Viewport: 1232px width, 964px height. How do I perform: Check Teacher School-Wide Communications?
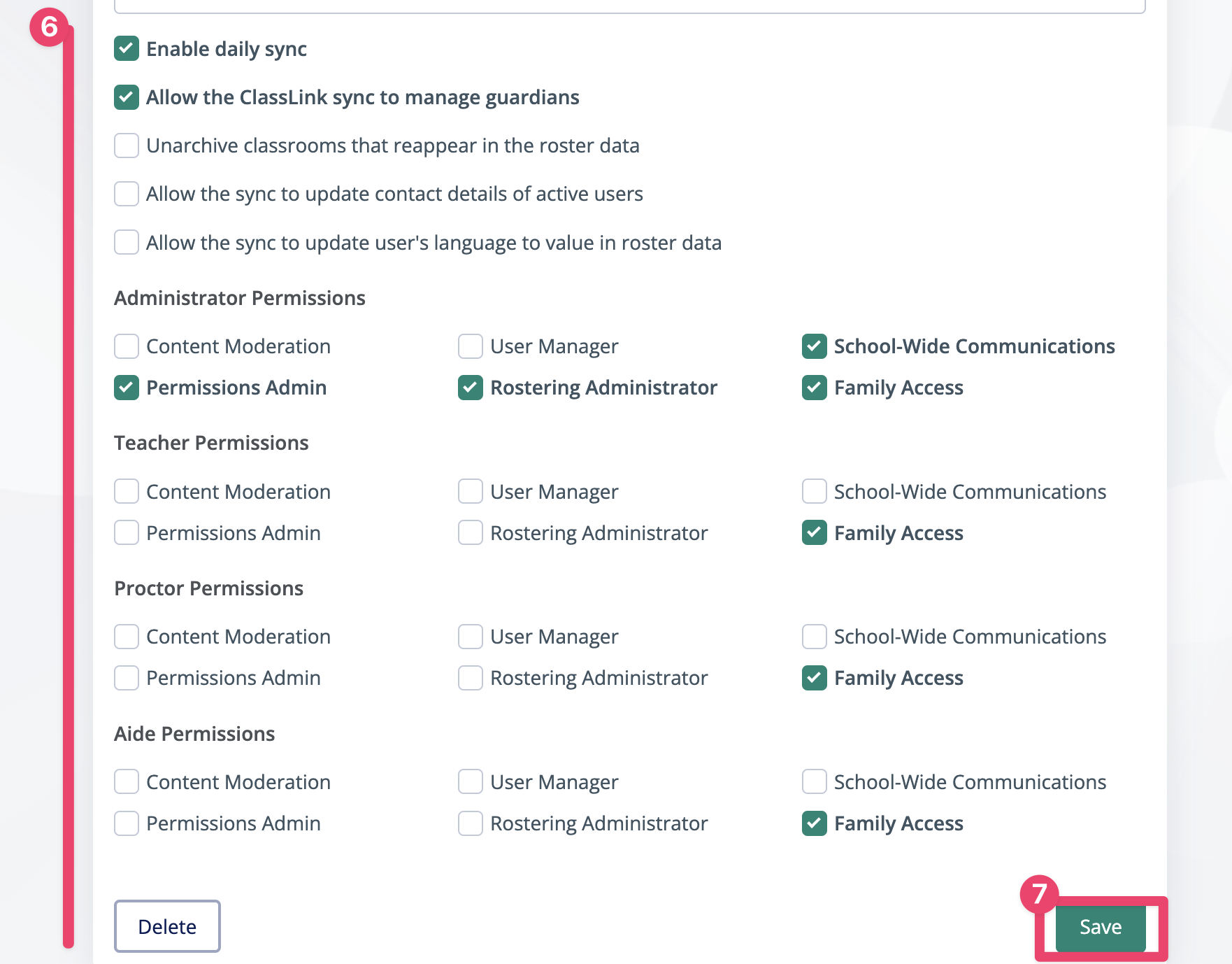coord(815,492)
